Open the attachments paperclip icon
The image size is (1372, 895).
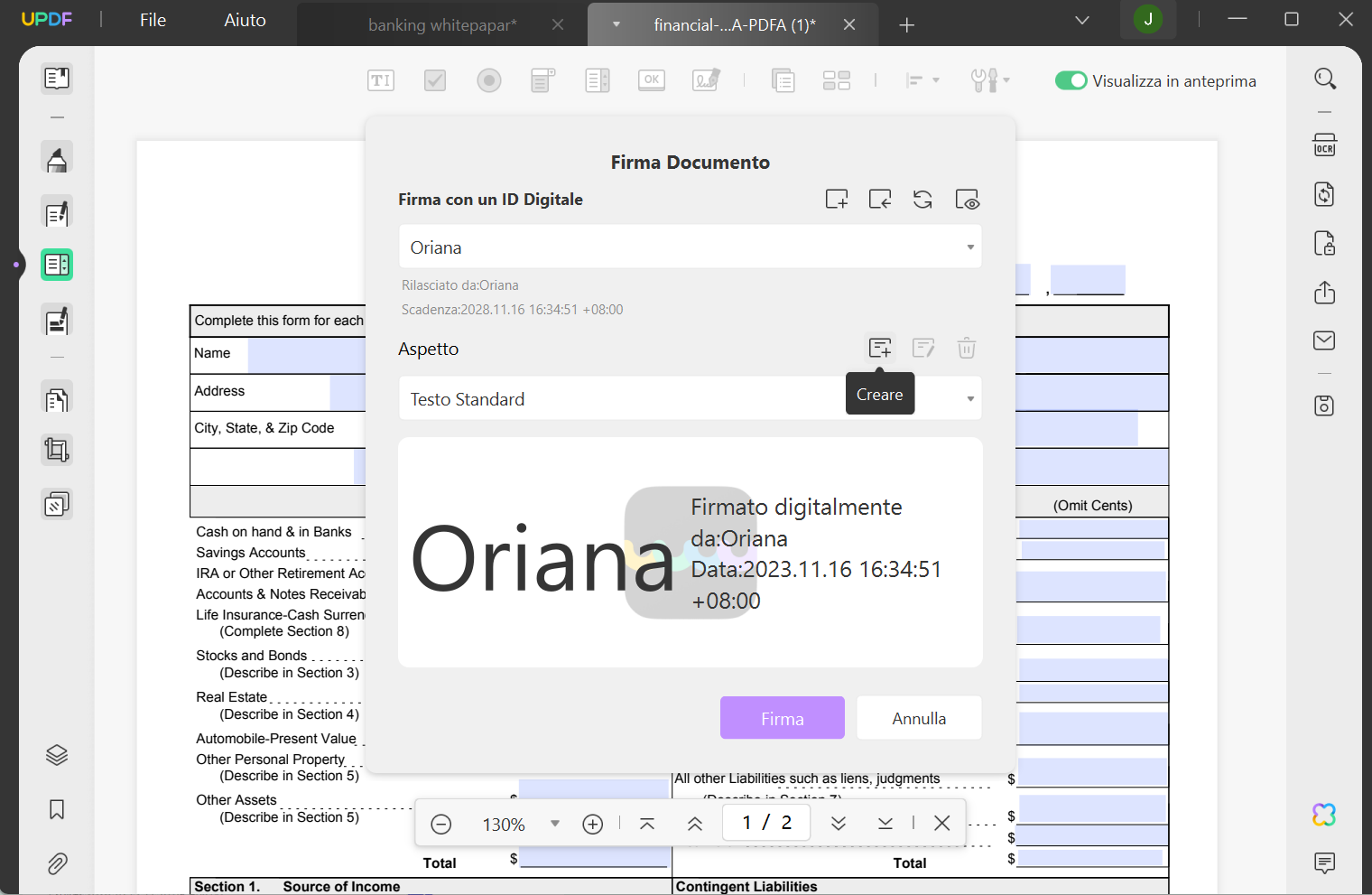[x=57, y=863]
